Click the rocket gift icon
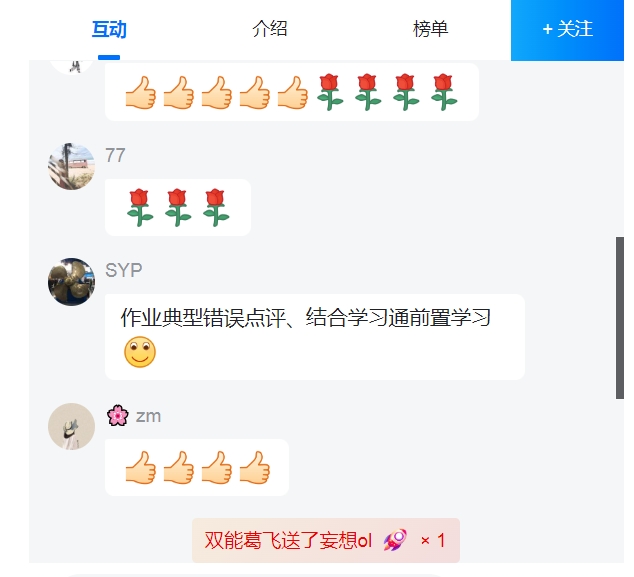 click(x=395, y=540)
